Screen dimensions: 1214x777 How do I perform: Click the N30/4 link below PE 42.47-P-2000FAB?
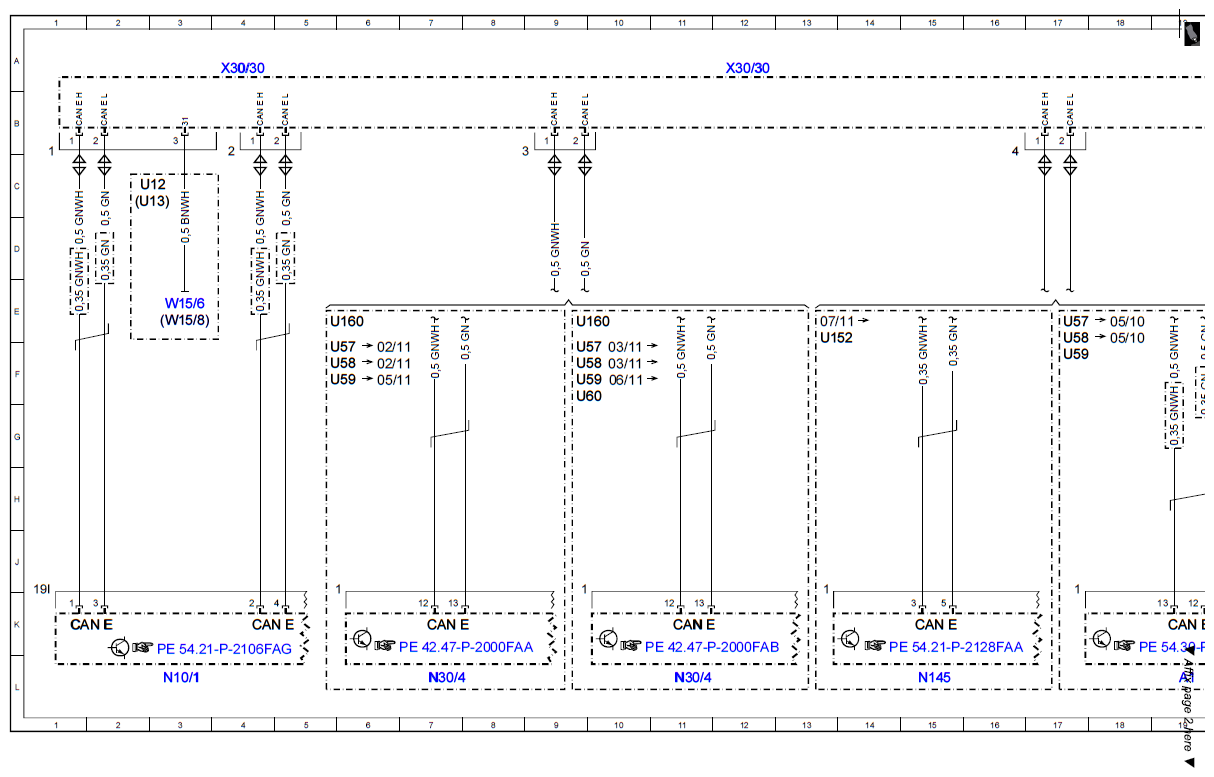pos(691,677)
